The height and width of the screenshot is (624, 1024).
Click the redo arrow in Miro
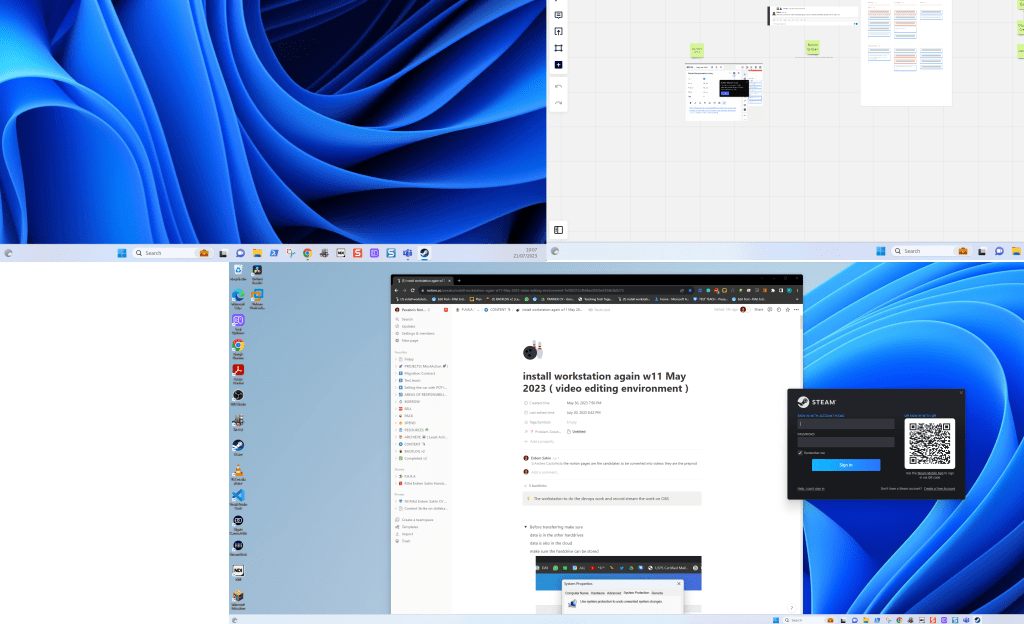(558, 102)
